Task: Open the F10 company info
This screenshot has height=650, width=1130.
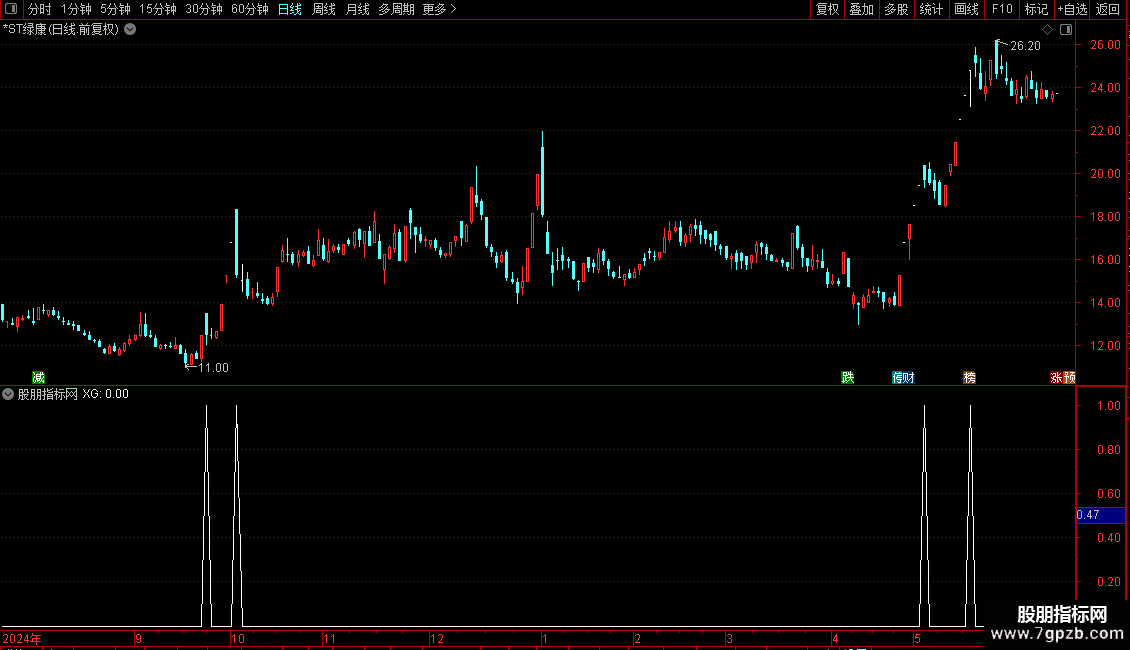Action: 1002,9
